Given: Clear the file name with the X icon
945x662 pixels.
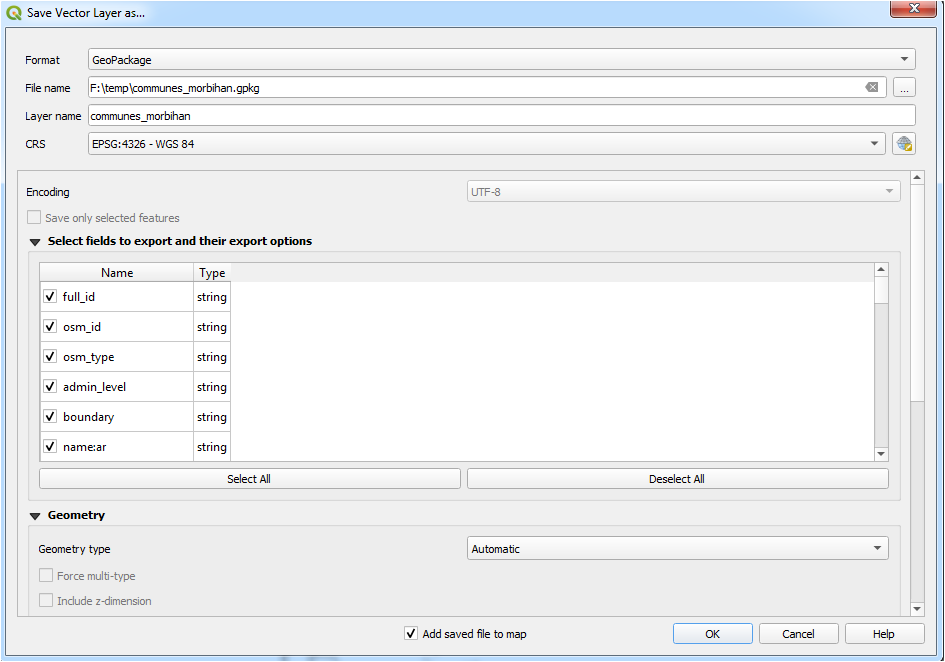Looking at the screenshot, I should tap(872, 88).
